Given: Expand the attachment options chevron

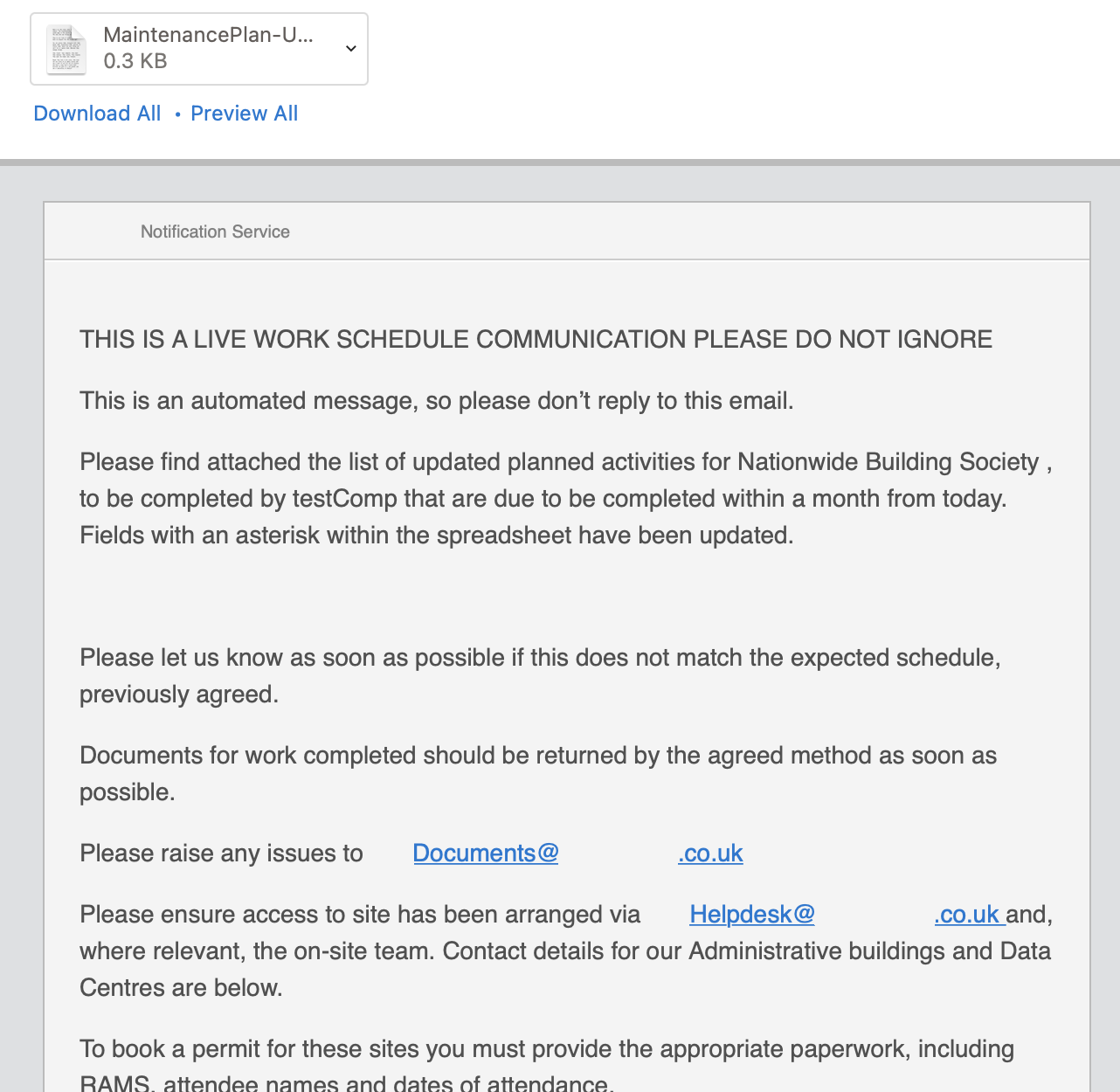Looking at the screenshot, I should click(x=350, y=48).
